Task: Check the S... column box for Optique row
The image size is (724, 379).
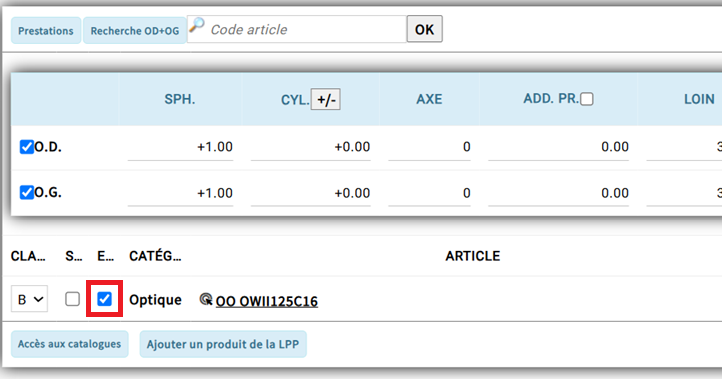Action: coord(72,299)
